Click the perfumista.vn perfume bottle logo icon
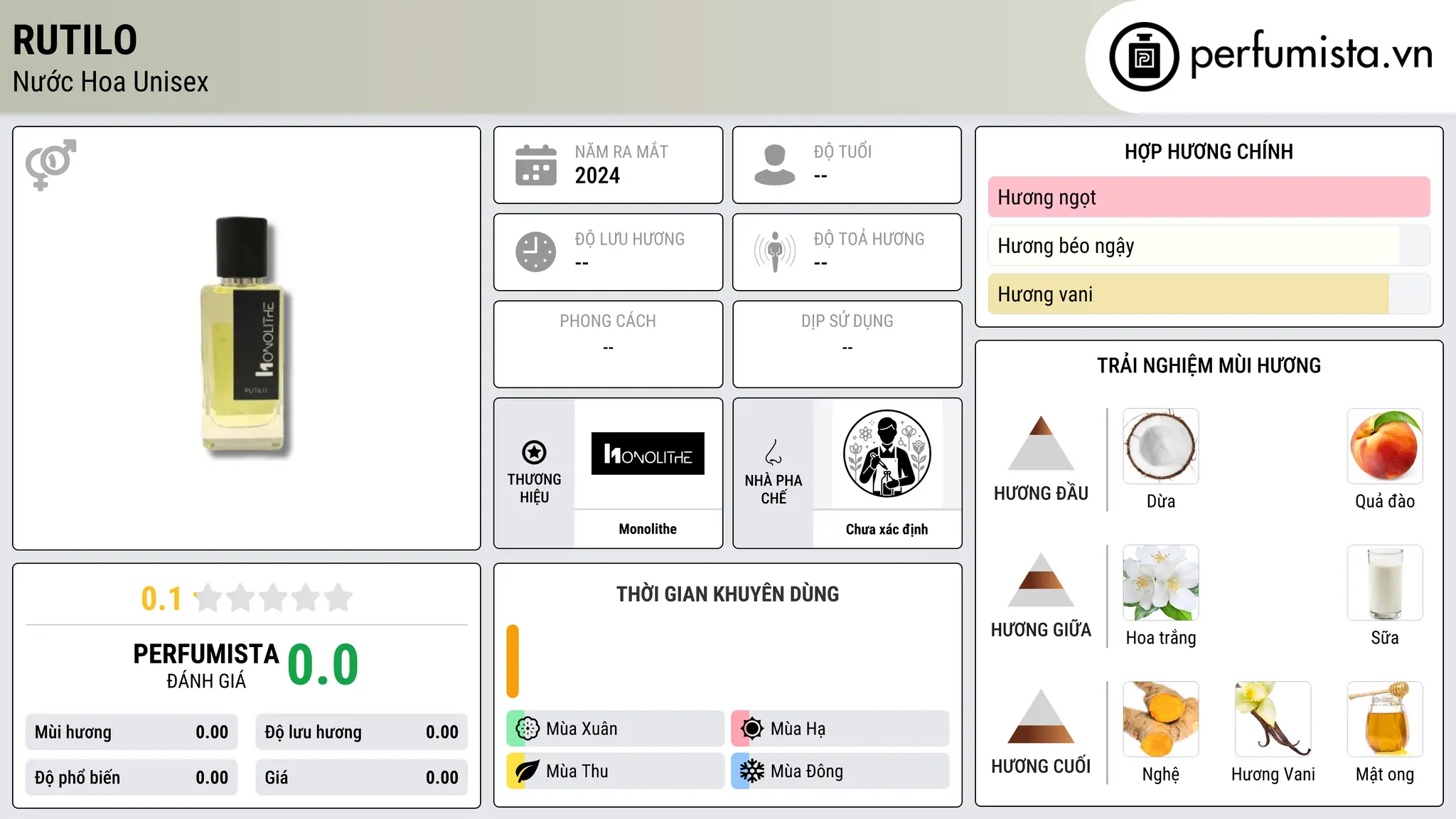Image resolution: width=1456 pixels, height=819 pixels. pos(1144,57)
